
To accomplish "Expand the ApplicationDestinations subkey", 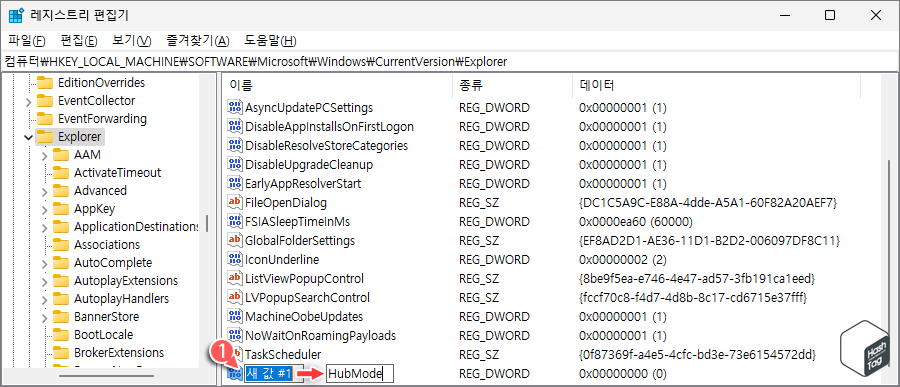I will click(x=45, y=227).
